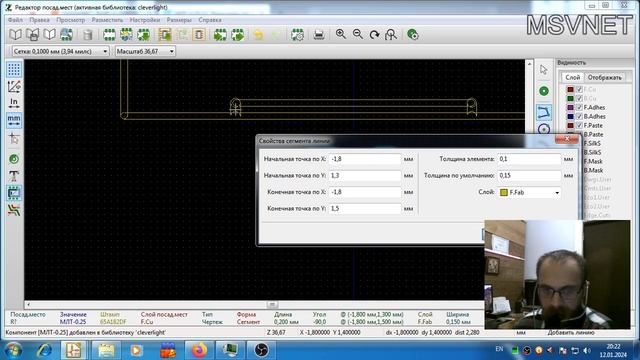Click B.Adhes blue color swatch

[570, 116]
